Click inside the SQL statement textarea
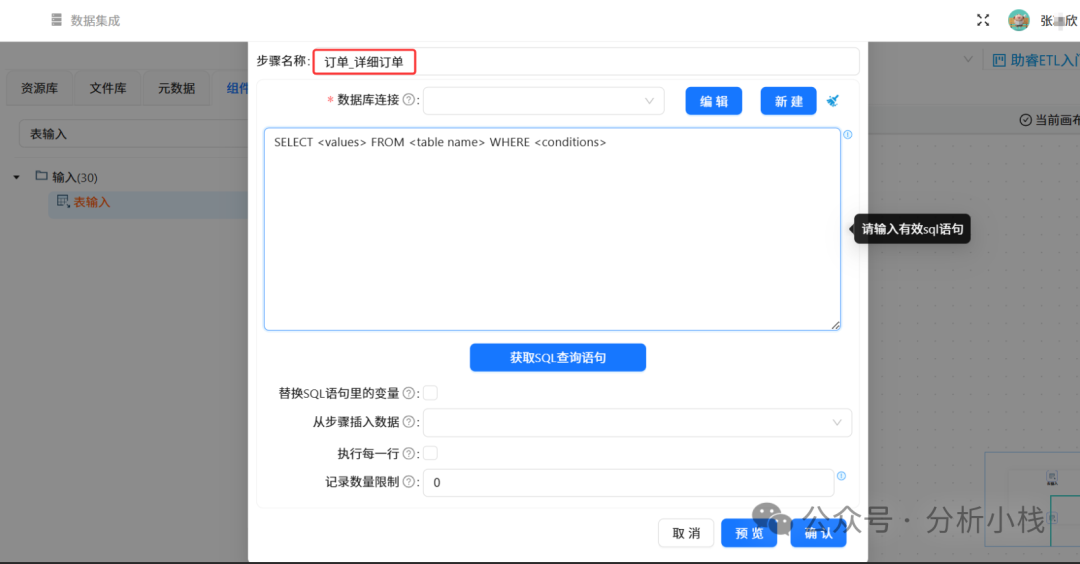 (x=552, y=229)
